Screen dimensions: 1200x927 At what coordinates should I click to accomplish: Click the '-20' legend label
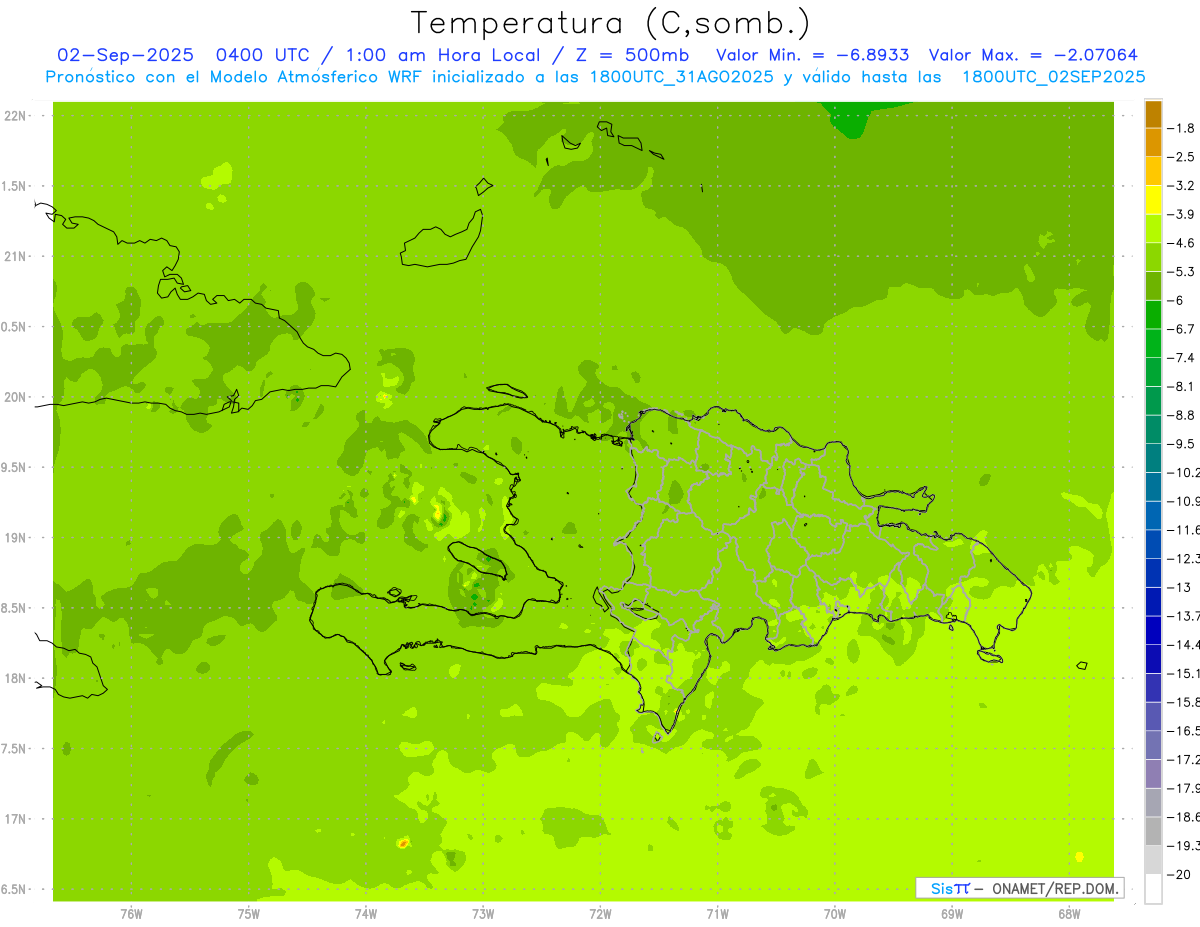pos(1179,874)
